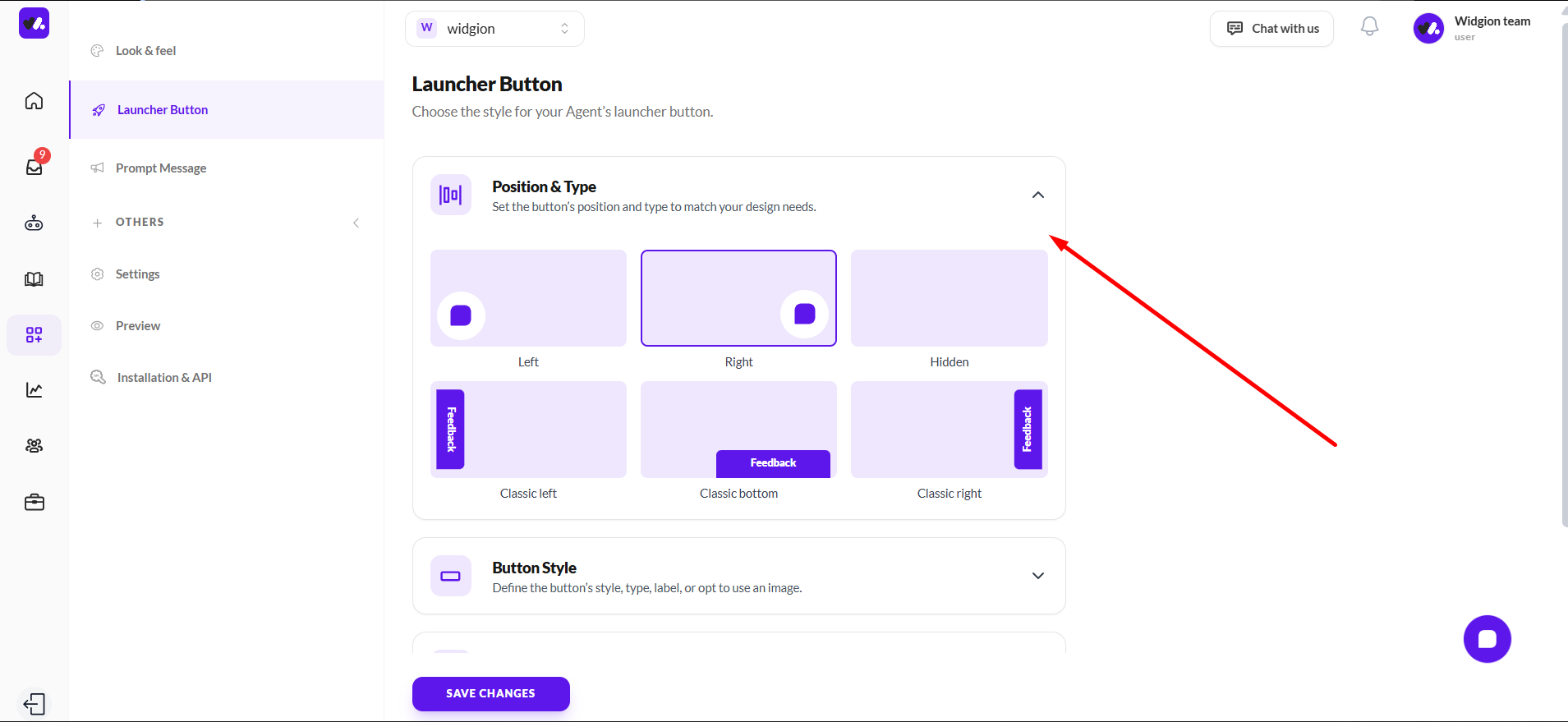
Task: Select the Hidden launcher position option
Action: (949, 298)
